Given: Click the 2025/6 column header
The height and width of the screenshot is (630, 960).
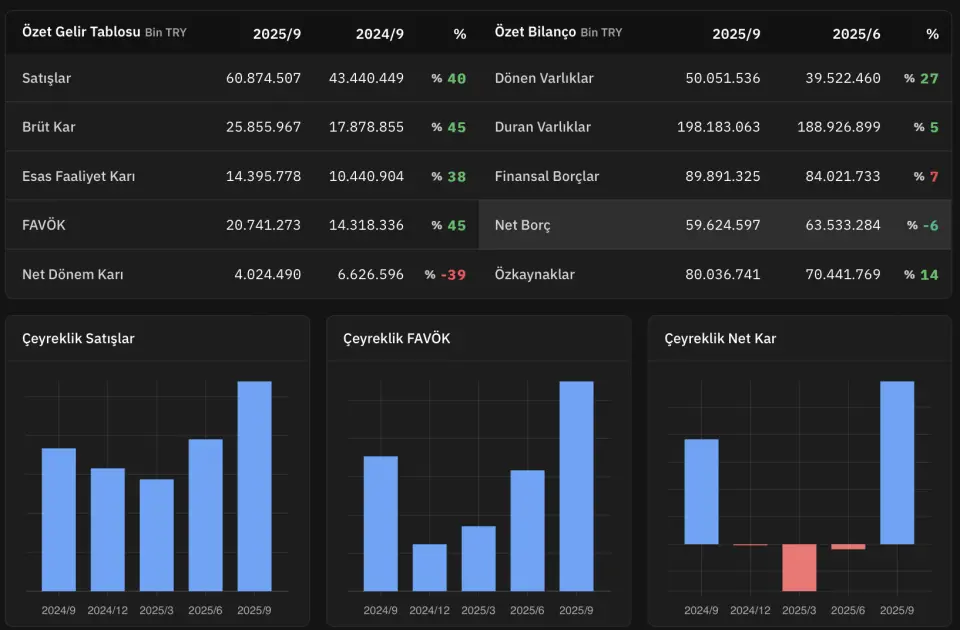Looking at the screenshot, I should click(856, 33).
